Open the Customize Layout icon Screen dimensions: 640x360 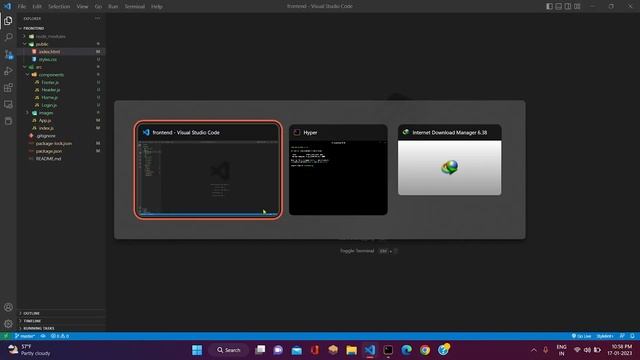coord(577,6)
